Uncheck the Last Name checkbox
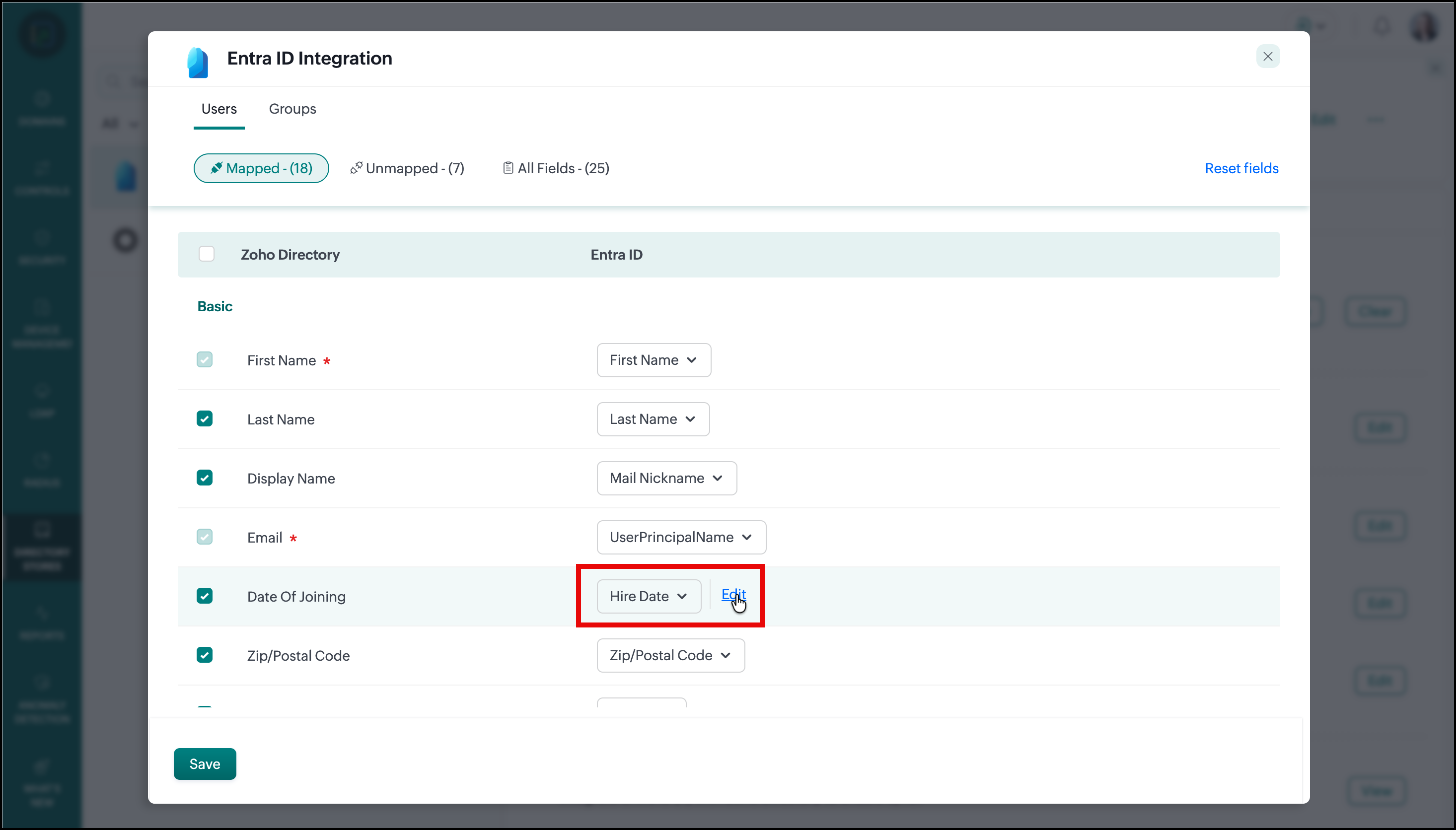Viewport: 1456px width, 830px height. point(205,419)
